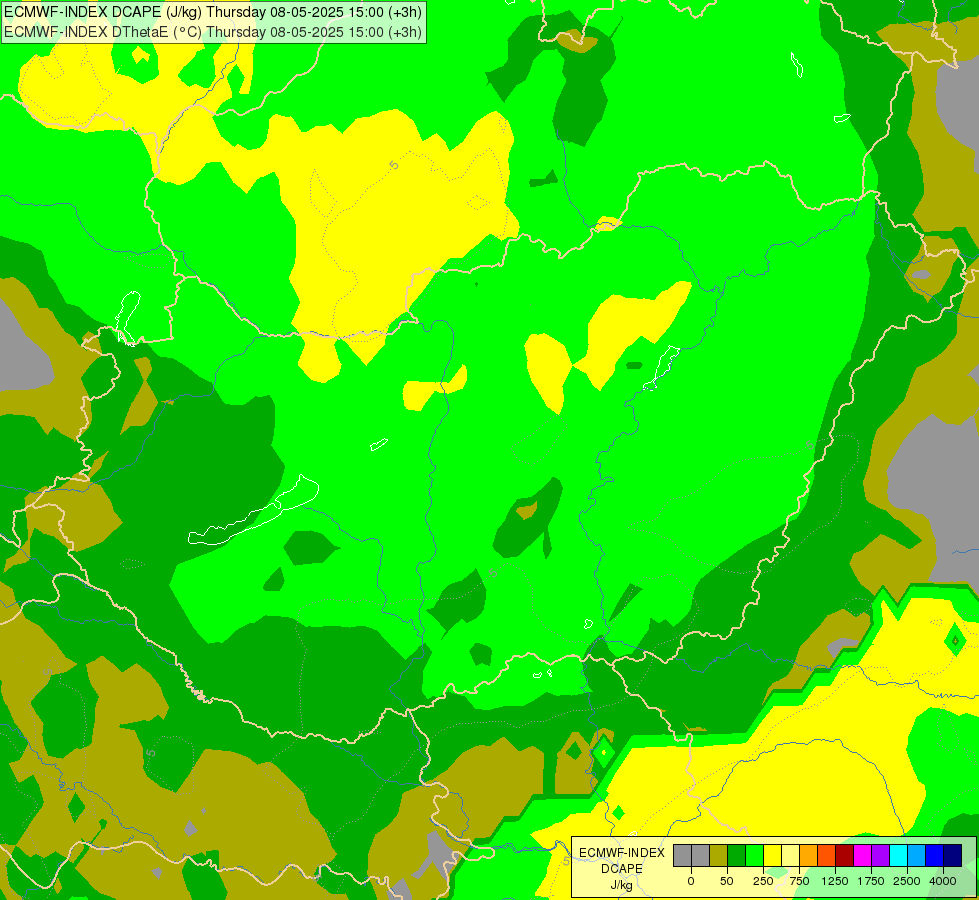
Task: Click the orange legend swatch
Action: 809,855
